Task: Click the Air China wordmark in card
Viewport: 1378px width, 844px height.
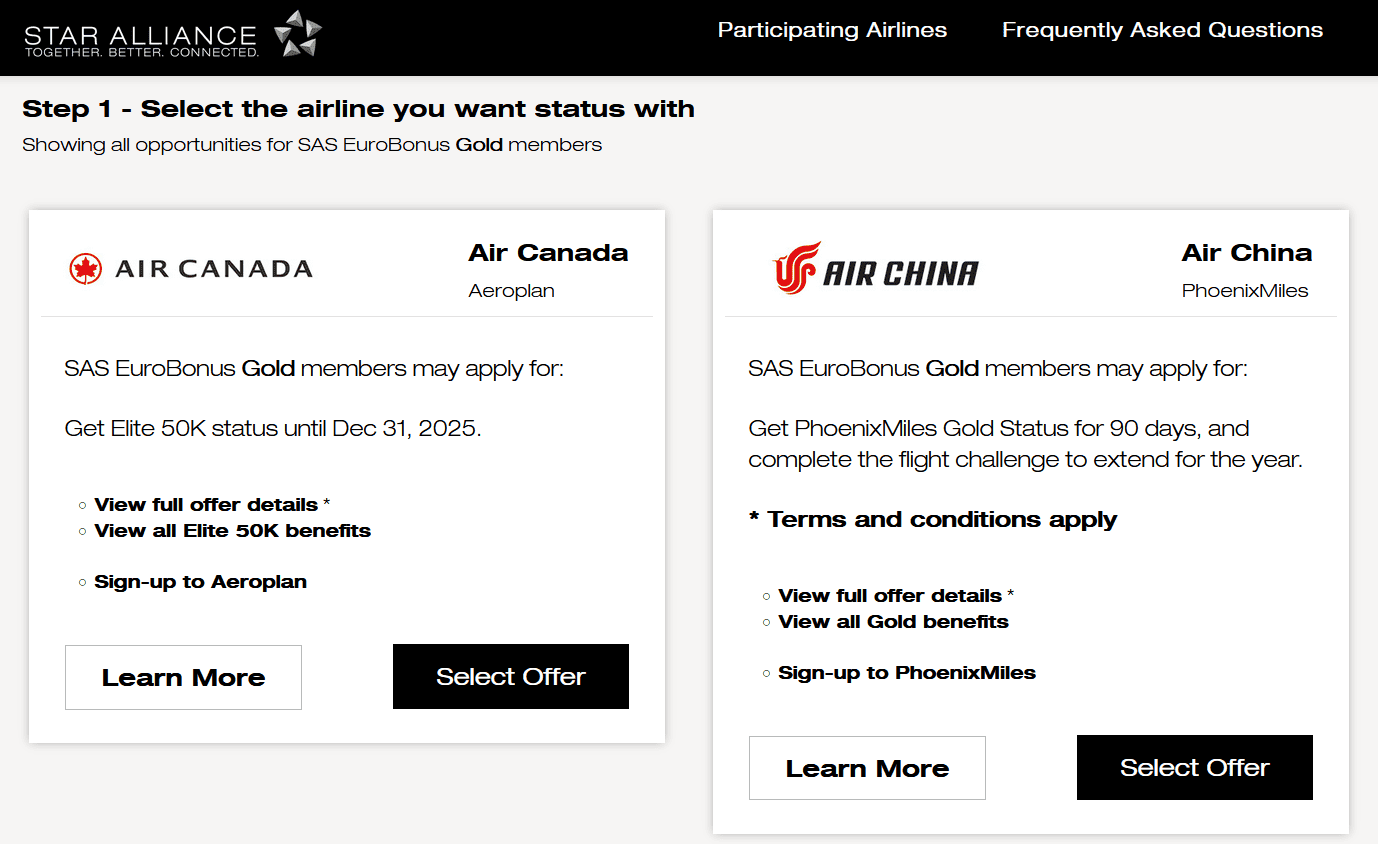Action: pos(900,273)
